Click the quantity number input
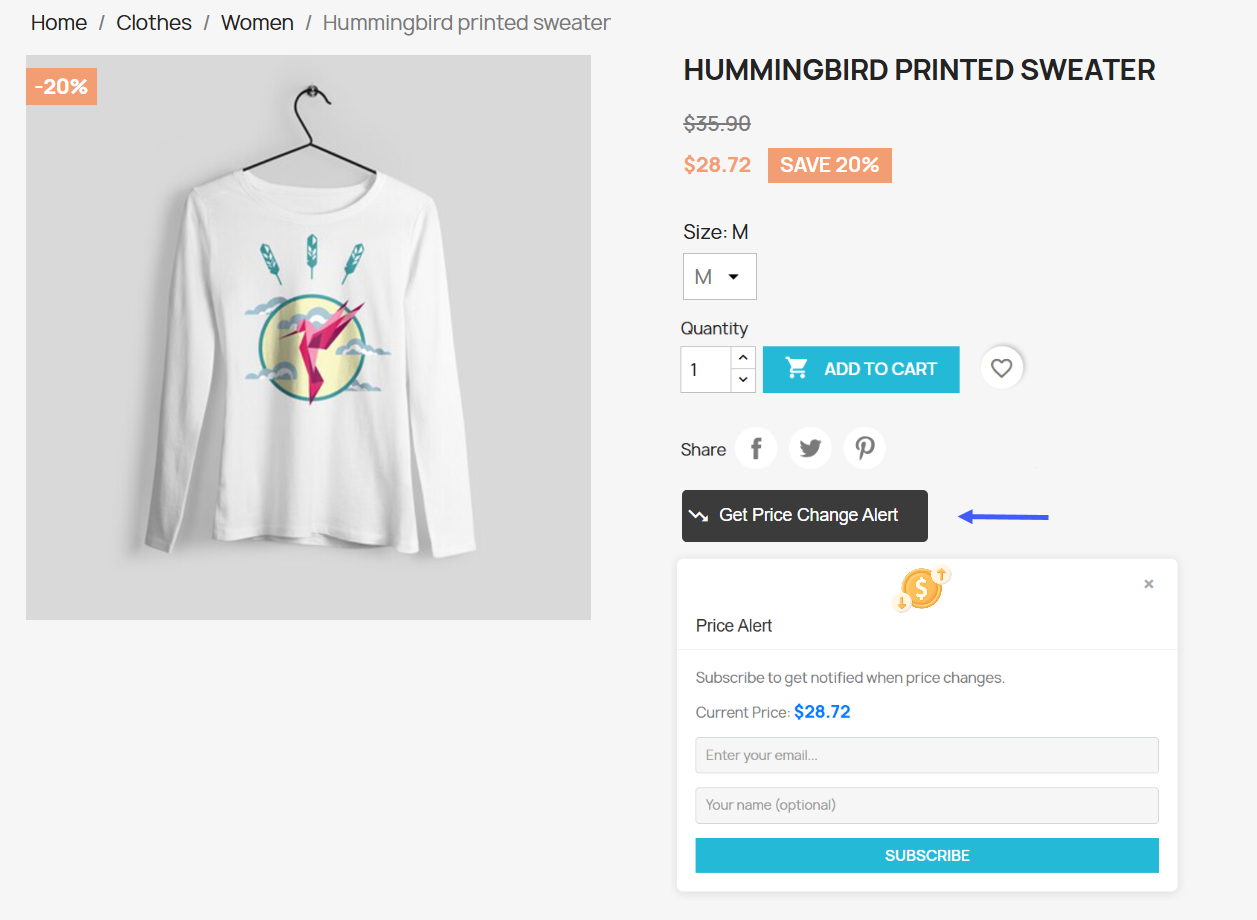The height and width of the screenshot is (920, 1257). (x=706, y=370)
